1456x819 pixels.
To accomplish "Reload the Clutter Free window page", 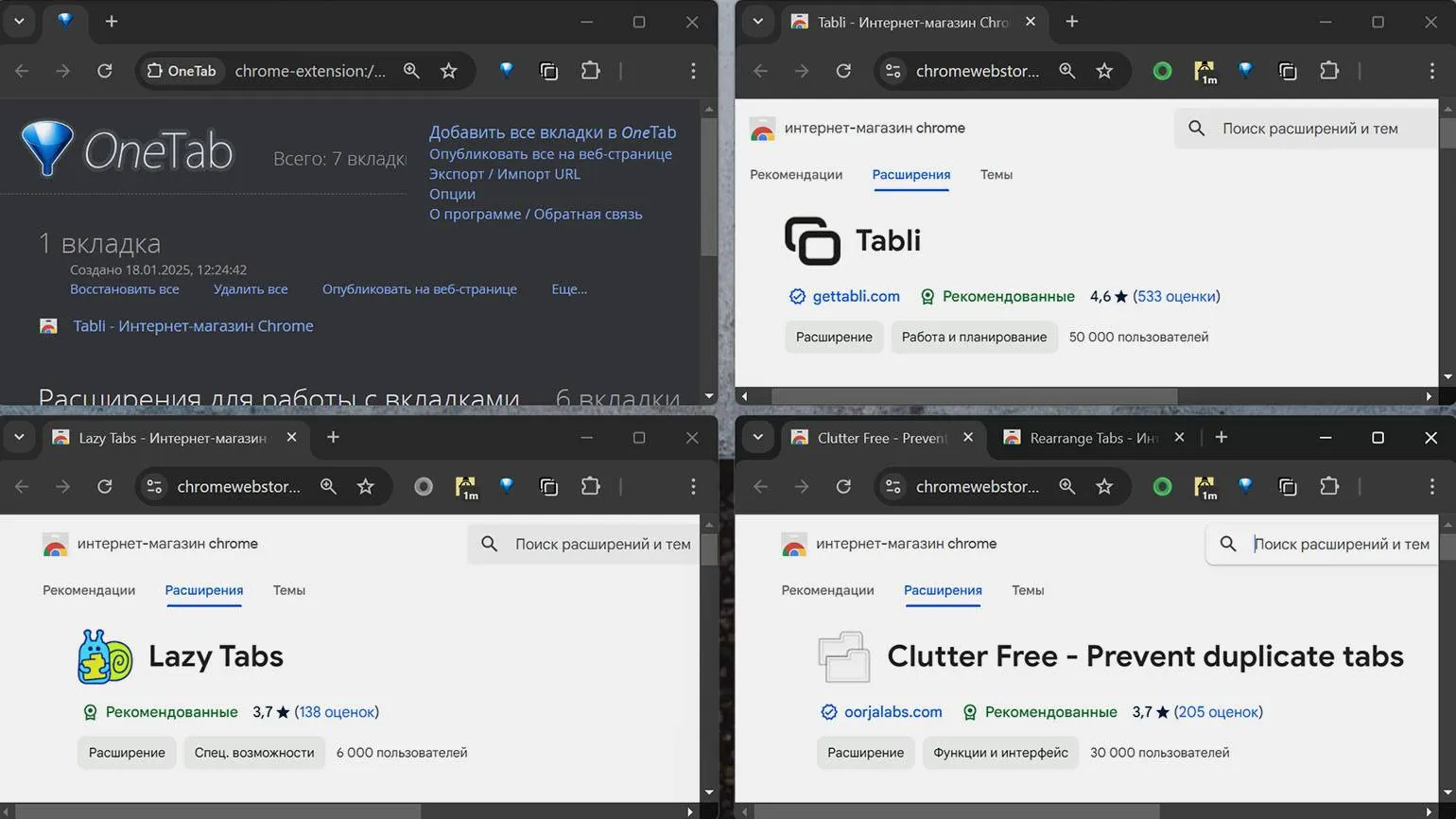I will tap(843, 486).
